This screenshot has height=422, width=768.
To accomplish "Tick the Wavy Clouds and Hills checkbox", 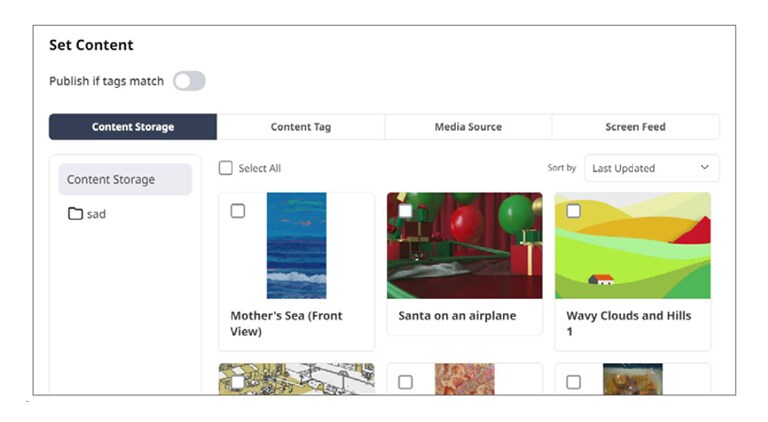I will tap(573, 211).
